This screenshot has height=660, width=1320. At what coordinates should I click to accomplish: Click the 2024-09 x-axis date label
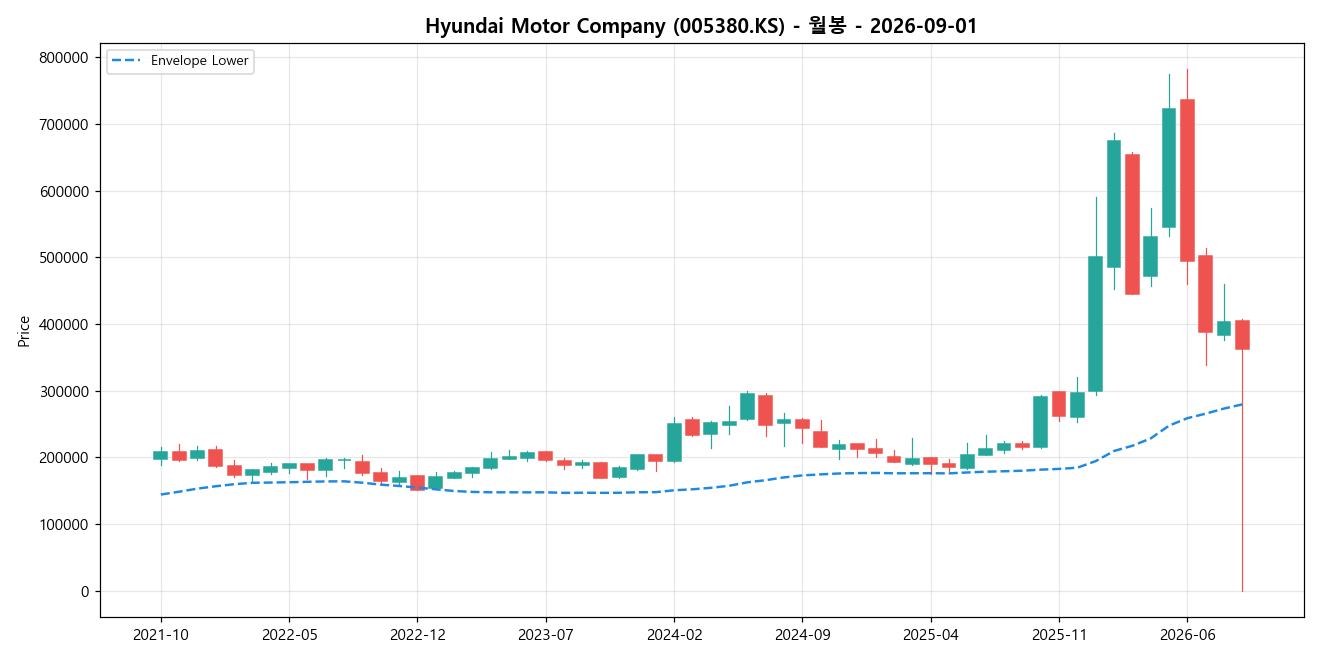point(802,634)
